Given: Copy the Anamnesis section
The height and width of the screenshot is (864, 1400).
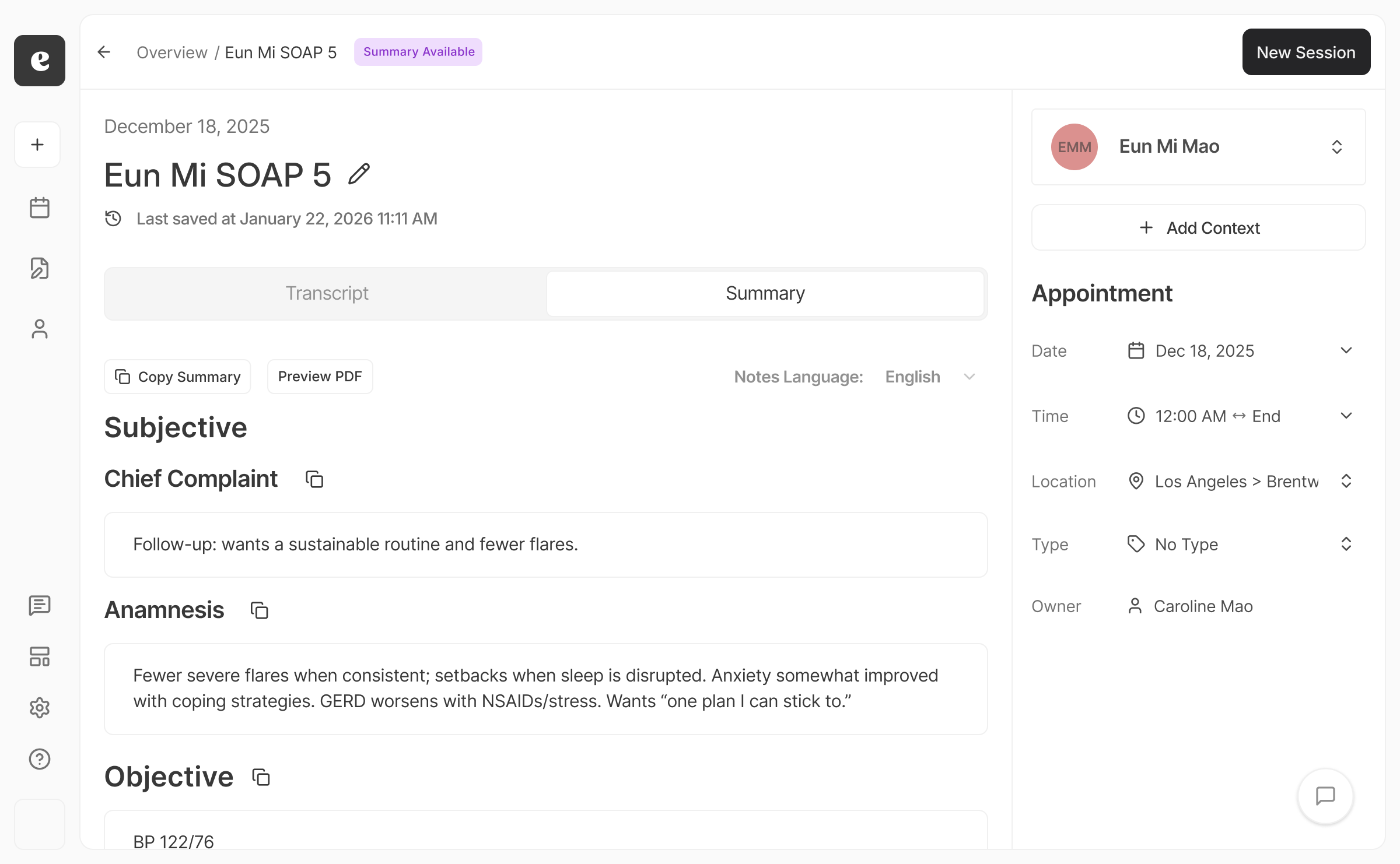Looking at the screenshot, I should pos(259,610).
